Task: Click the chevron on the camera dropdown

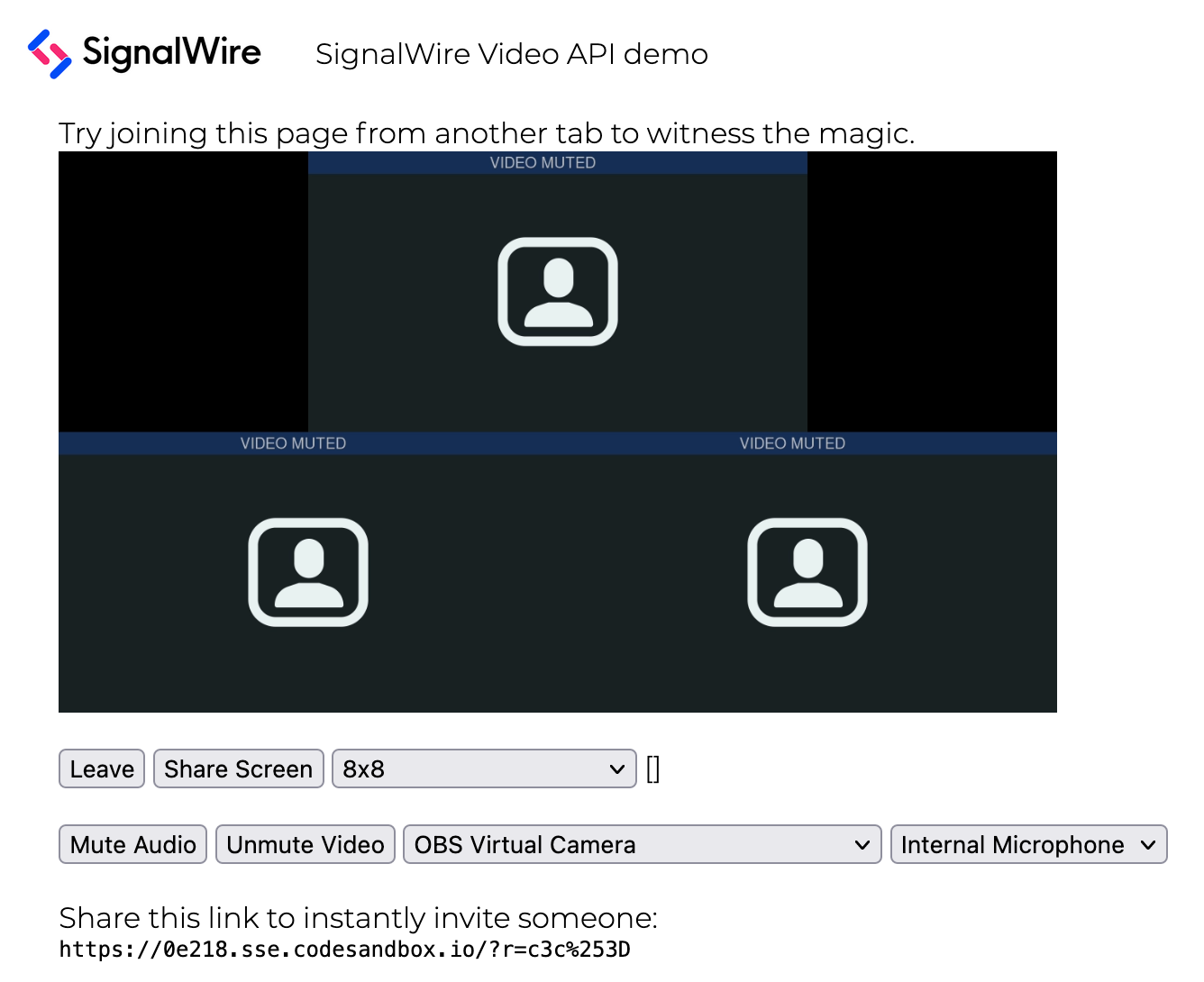Action: (x=862, y=844)
